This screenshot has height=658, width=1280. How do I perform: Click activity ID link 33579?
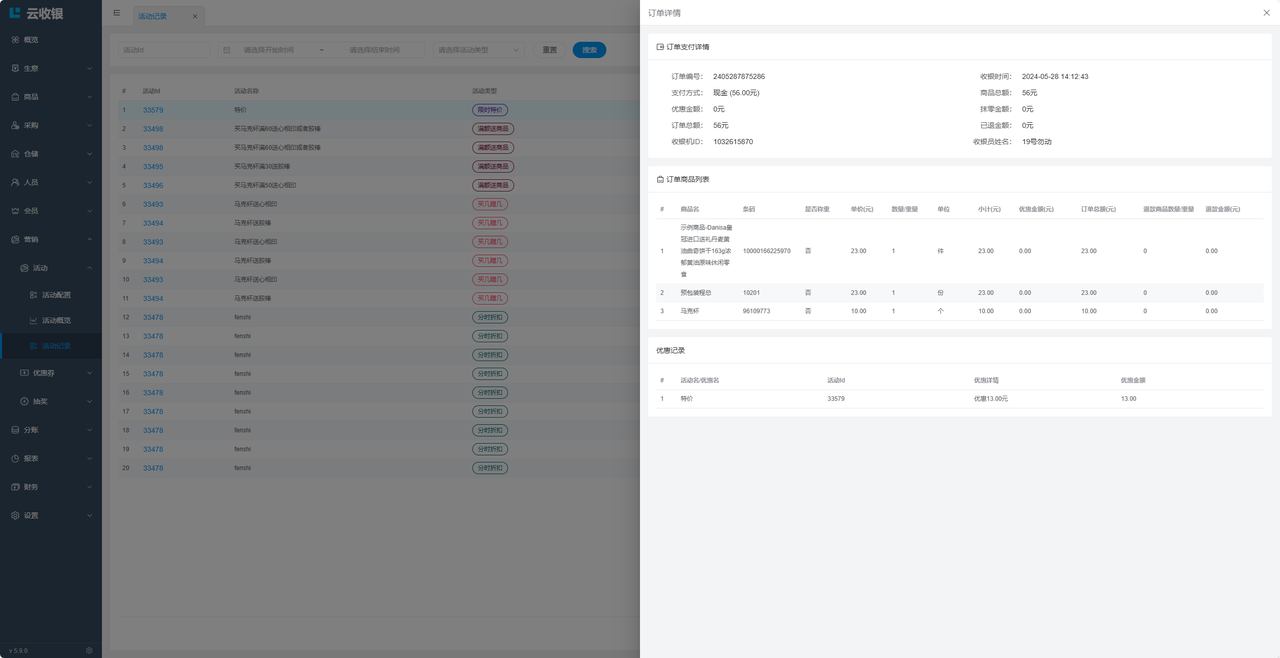click(x=153, y=110)
